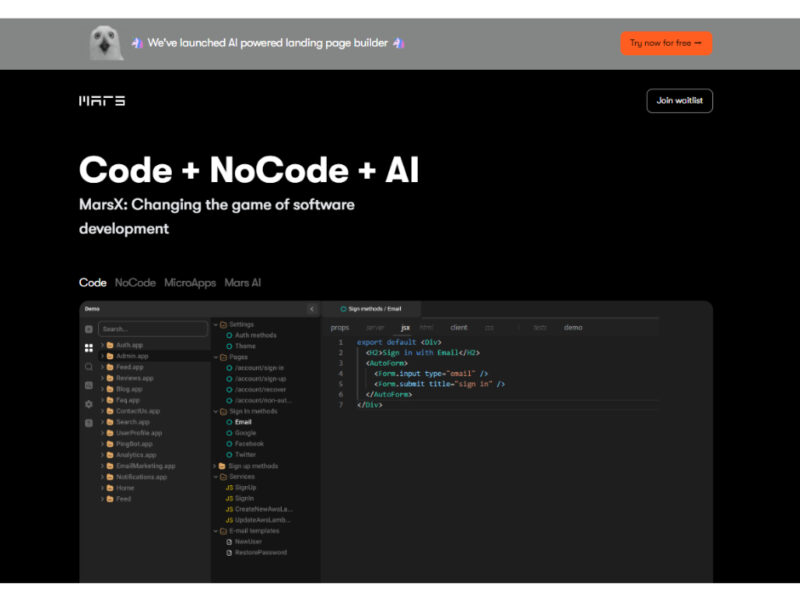Select the client tab in code editor
Screen dimensions: 800x600
[x=458, y=328]
